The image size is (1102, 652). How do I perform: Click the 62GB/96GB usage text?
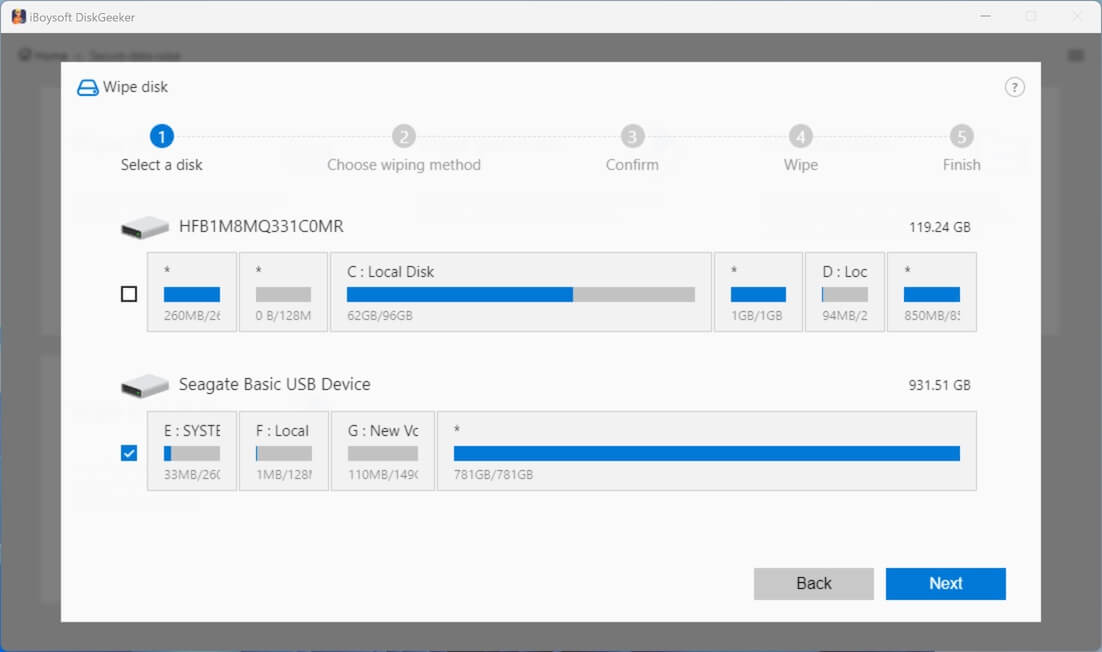(x=380, y=315)
